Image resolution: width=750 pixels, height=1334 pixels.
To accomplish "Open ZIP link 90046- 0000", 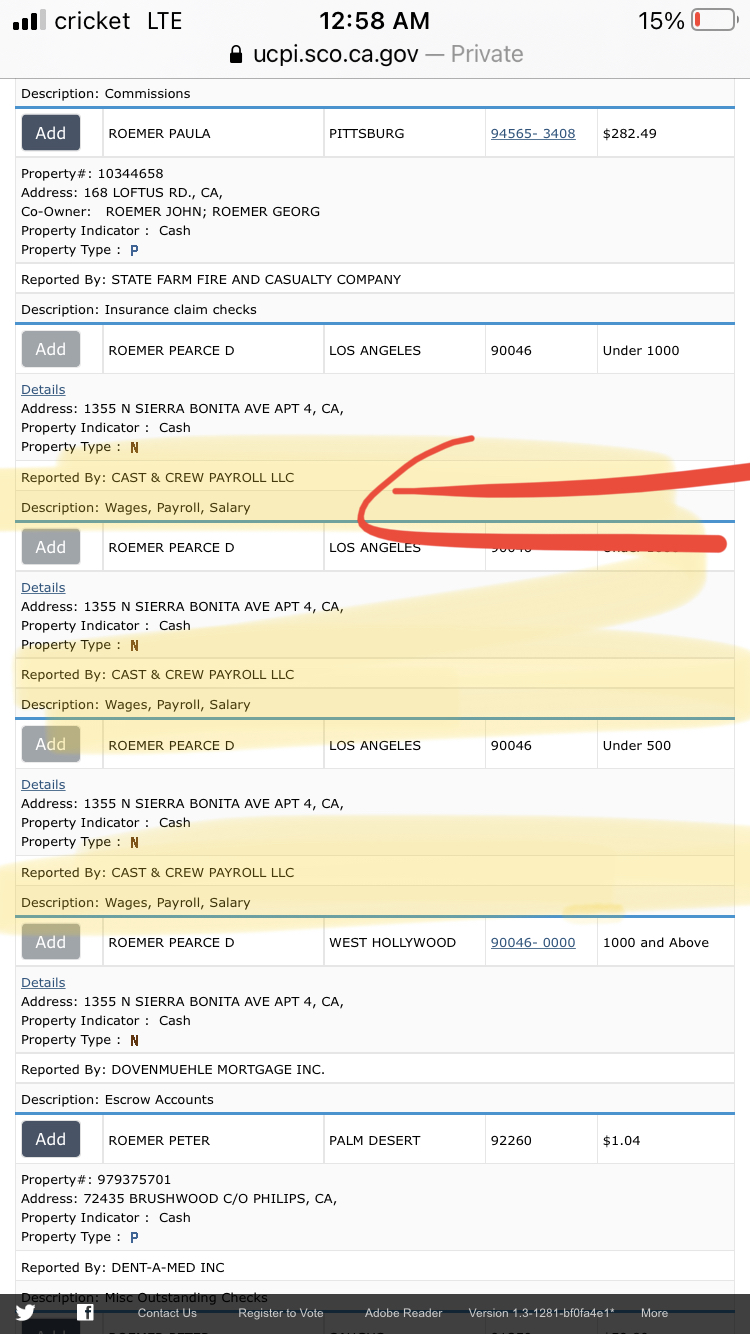I will pos(533,942).
